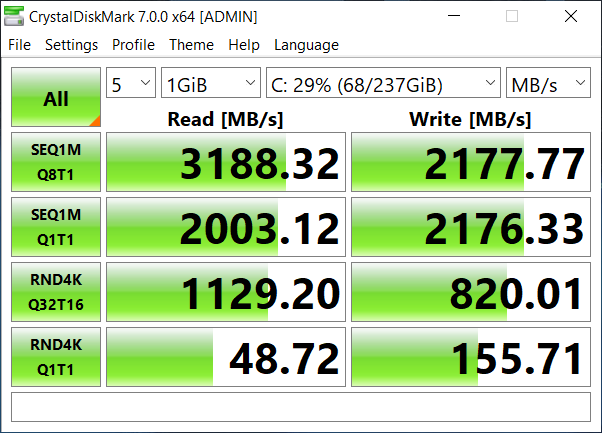Open the Profile menu

pos(133,45)
